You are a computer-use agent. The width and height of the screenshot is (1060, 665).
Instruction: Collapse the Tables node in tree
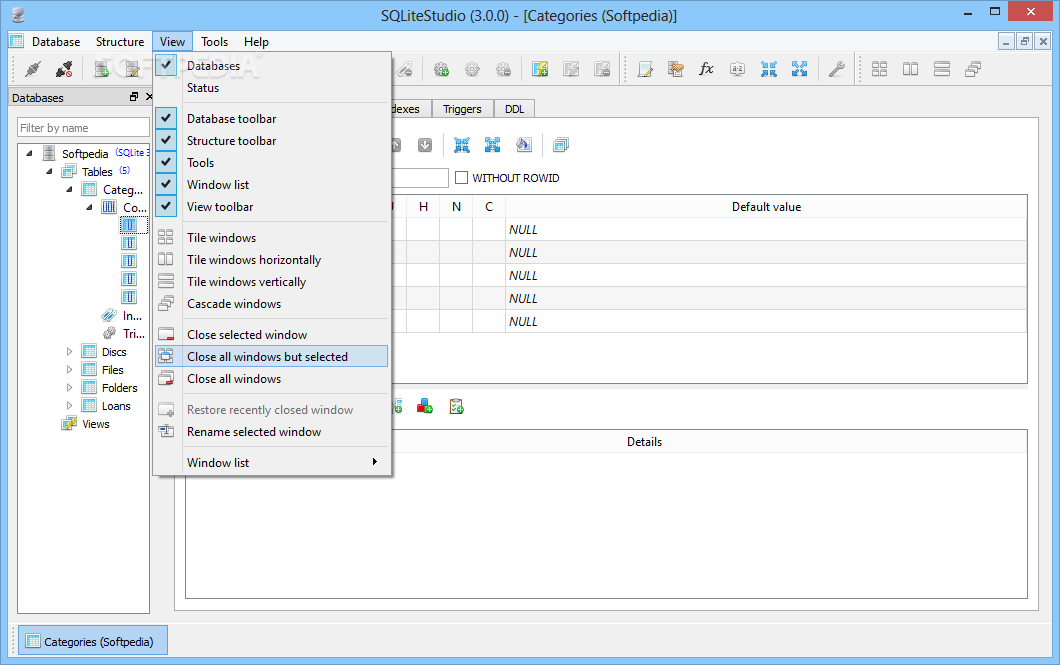[x=49, y=172]
